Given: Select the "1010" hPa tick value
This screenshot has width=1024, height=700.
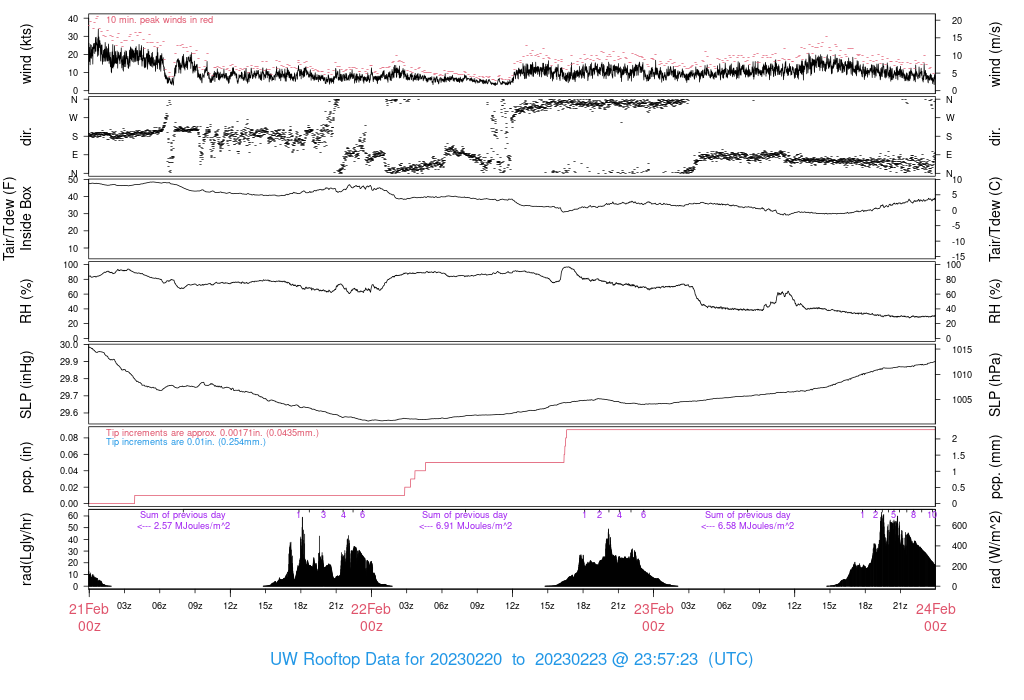Looking at the screenshot, I should pyautogui.click(x=961, y=374).
